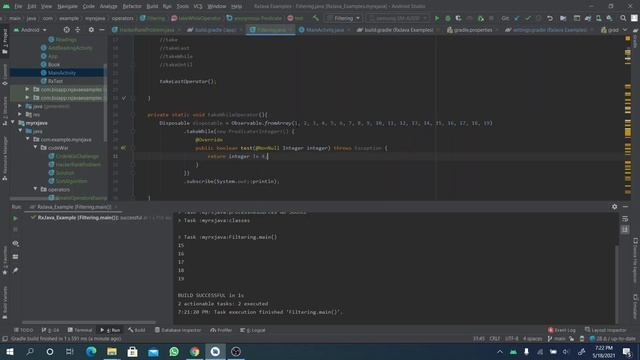
Task: Start debugging with the green bug icon
Action: click(448, 18)
